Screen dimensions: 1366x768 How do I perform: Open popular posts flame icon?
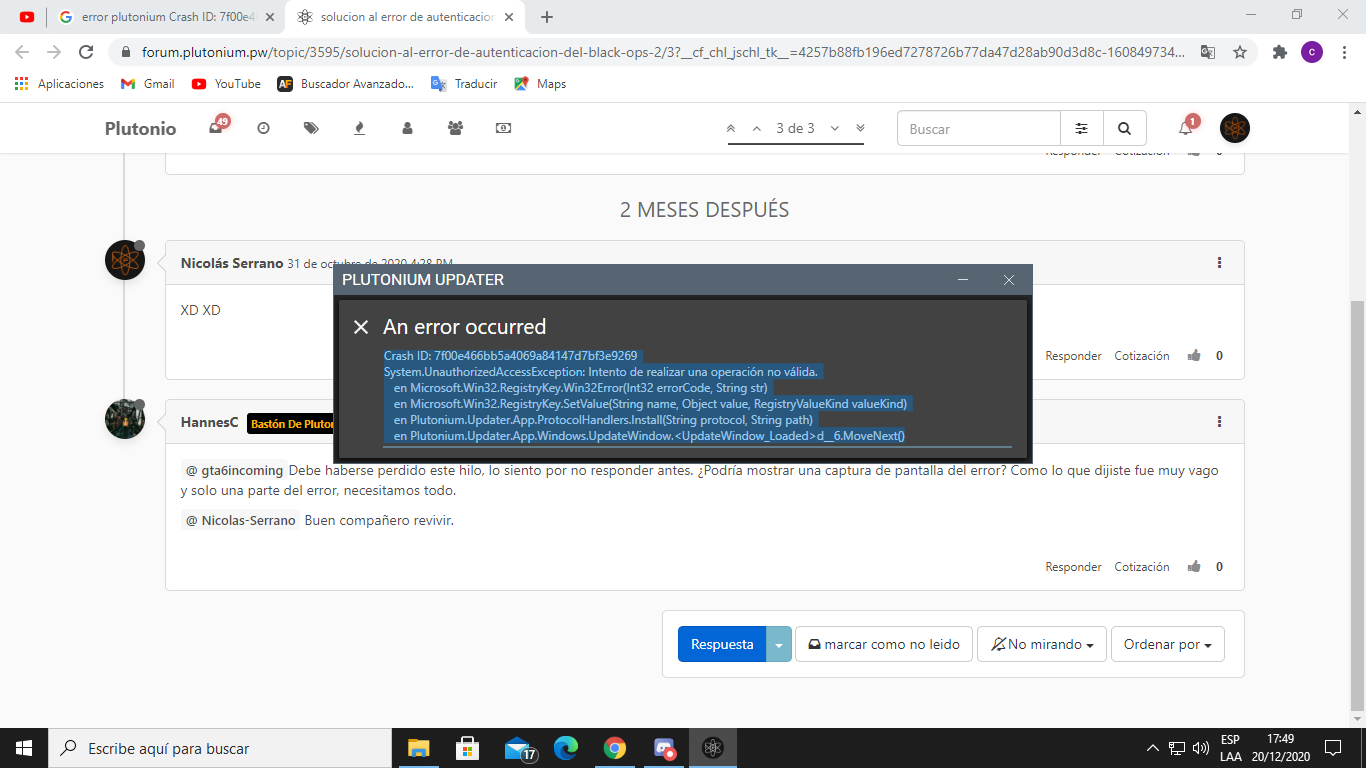click(x=359, y=128)
